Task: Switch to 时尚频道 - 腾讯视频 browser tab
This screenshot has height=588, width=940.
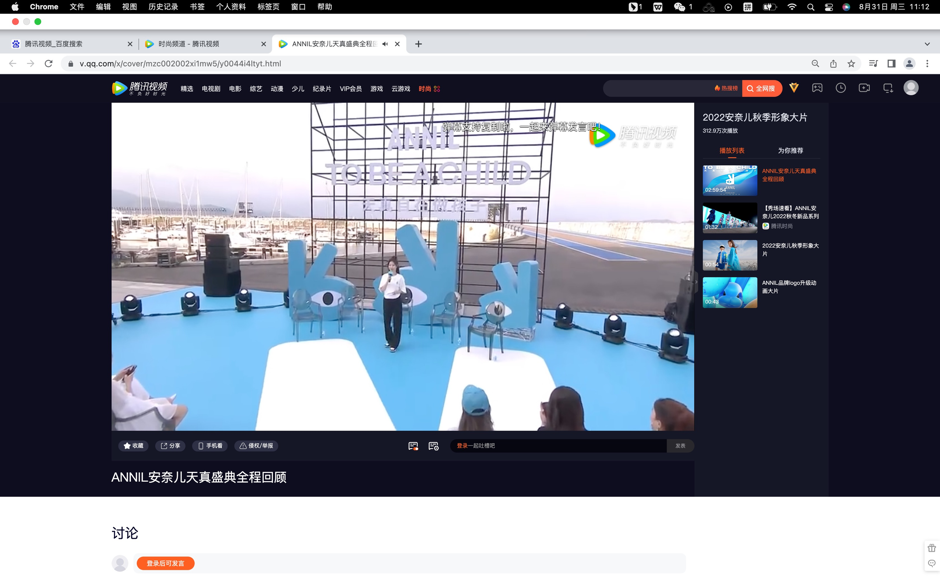Action: click(x=205, y=44)
